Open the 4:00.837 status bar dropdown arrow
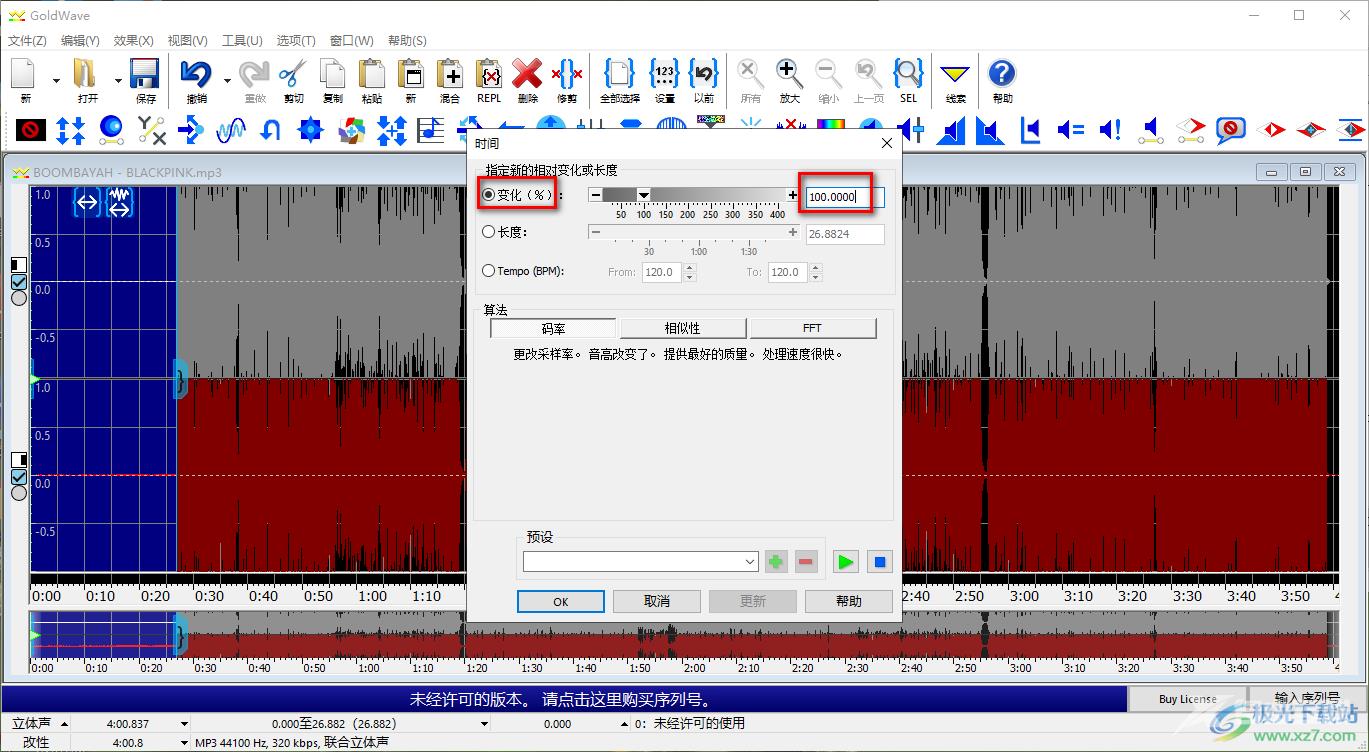 pos(184,724)
